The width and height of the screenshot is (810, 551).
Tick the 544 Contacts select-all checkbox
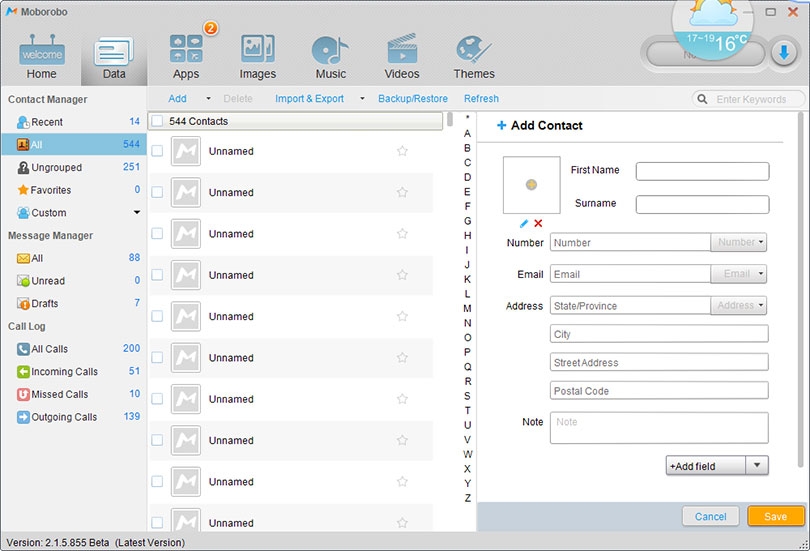[158, 121]
